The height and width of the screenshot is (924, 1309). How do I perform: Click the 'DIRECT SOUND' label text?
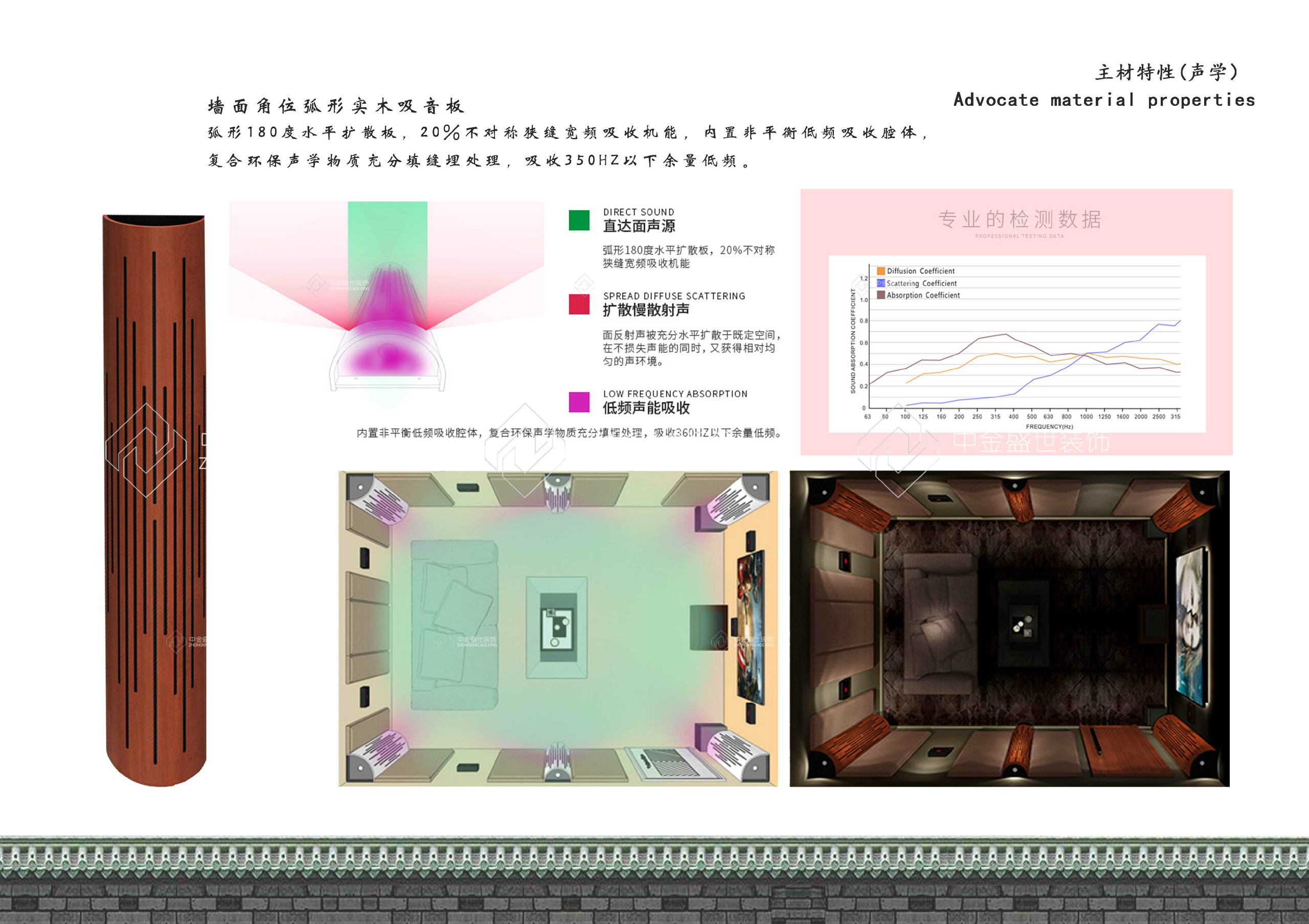(639, 212)
